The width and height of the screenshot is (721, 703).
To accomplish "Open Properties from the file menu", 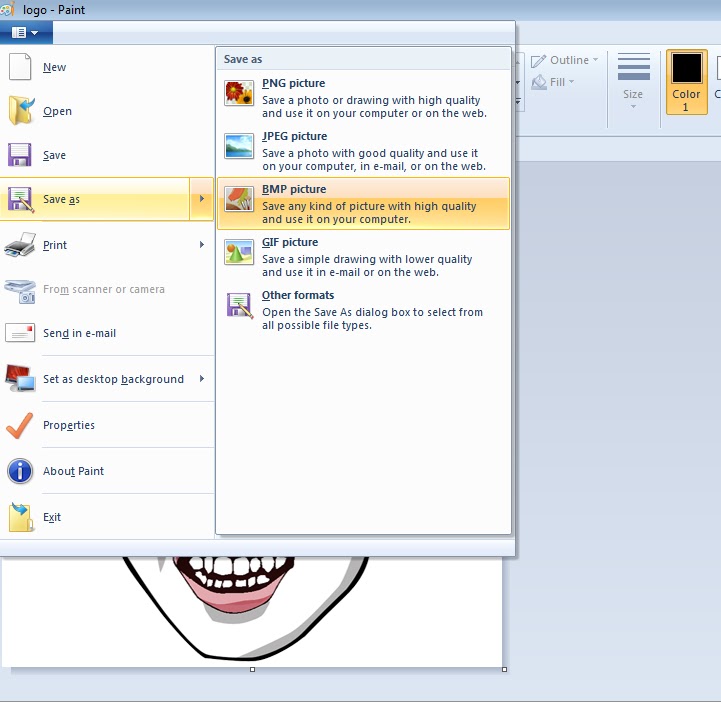I will pyautogui.click(x=107, y=425).
